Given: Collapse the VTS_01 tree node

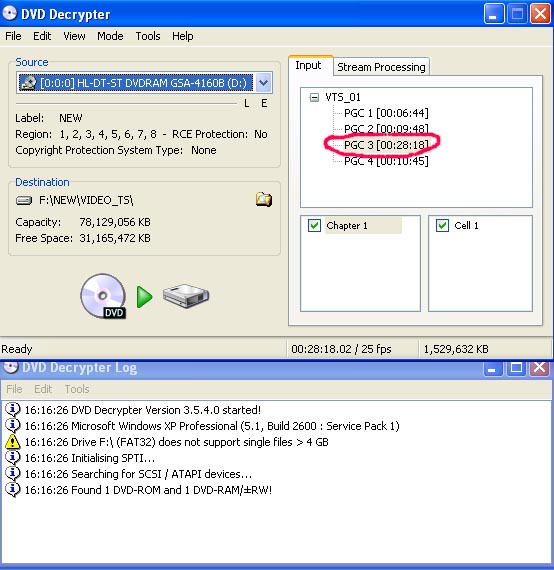Looking at the screenshot, I should point(314,97).
